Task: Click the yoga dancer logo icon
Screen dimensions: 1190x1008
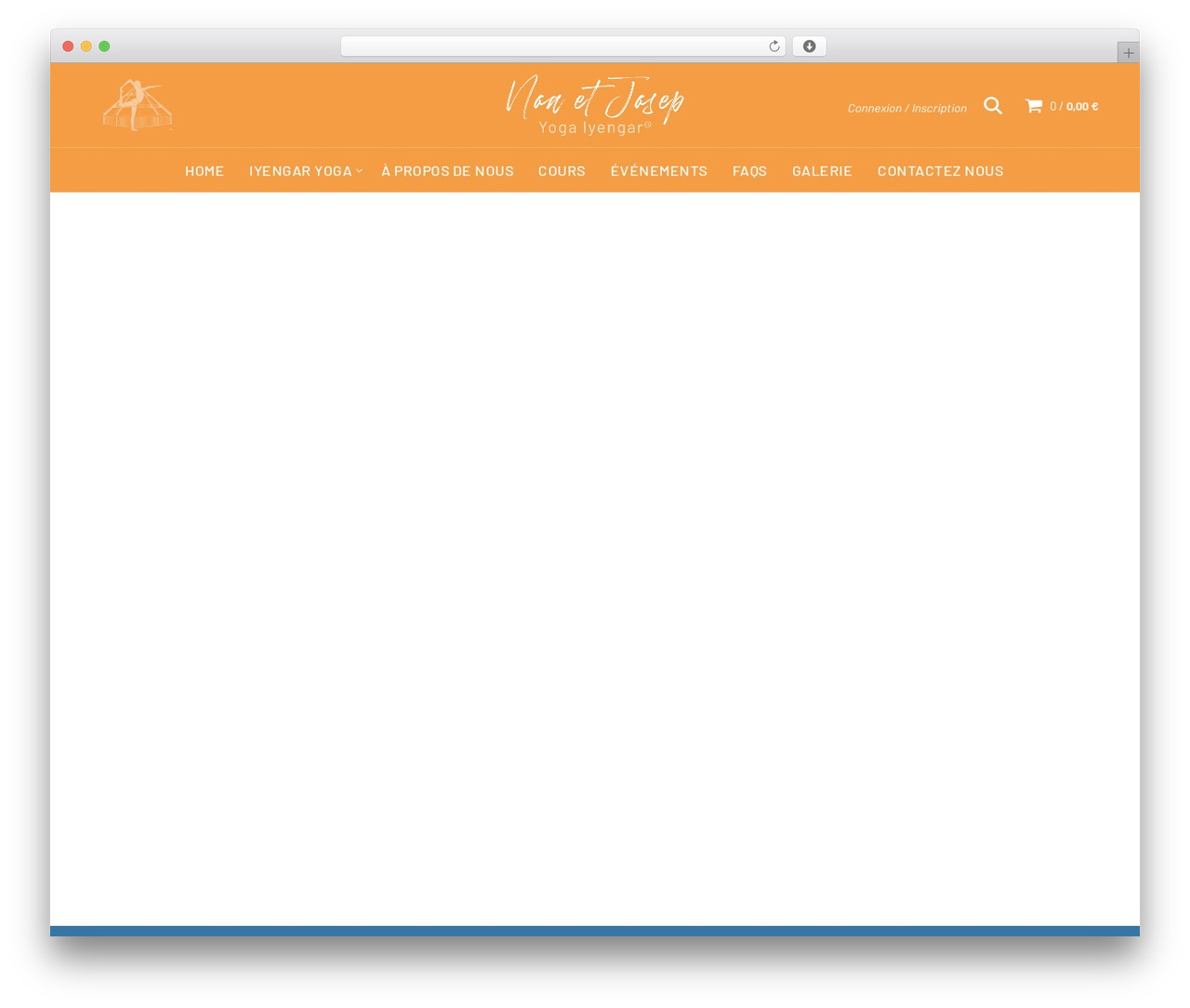Action: 138,105
